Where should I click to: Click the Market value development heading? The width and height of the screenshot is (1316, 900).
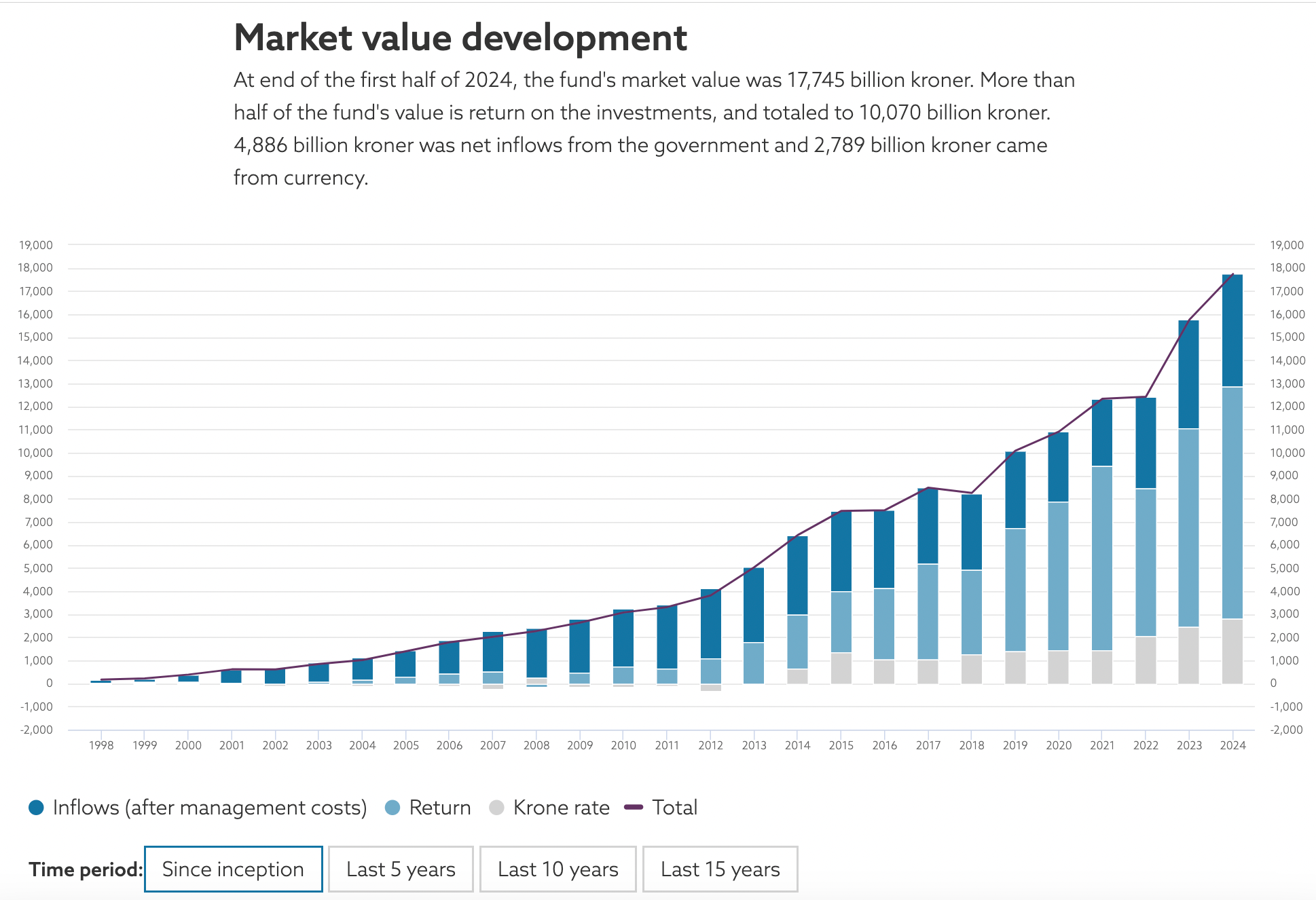(x=460, y=37)
